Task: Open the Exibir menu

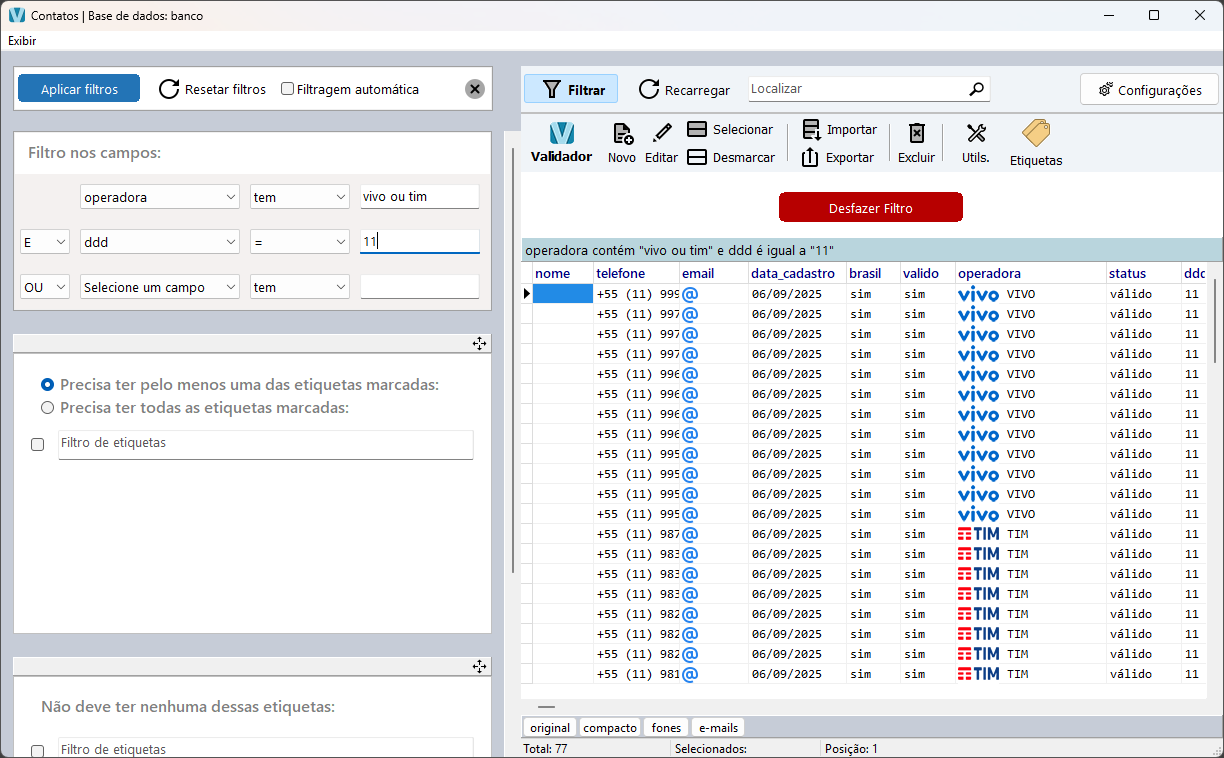Action: pos(22,41)
